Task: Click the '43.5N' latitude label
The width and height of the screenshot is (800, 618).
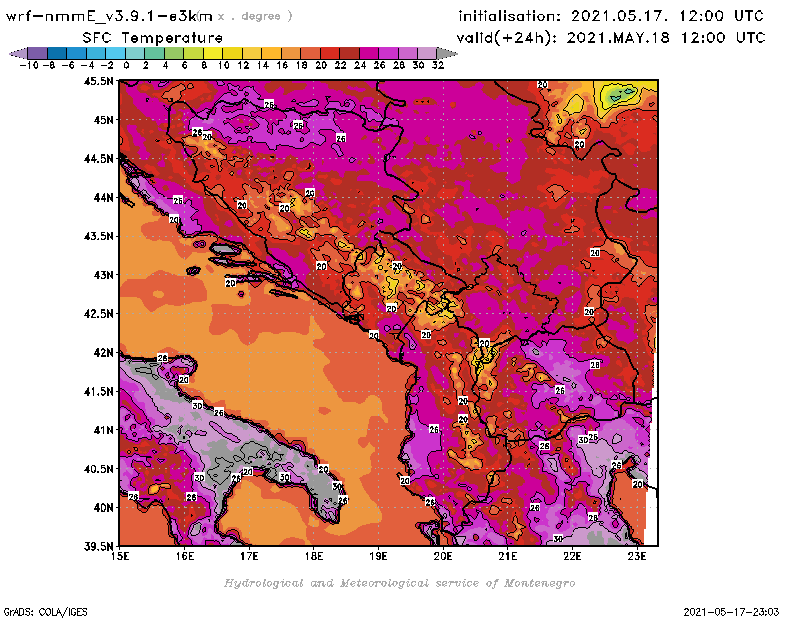Action: 98,236
